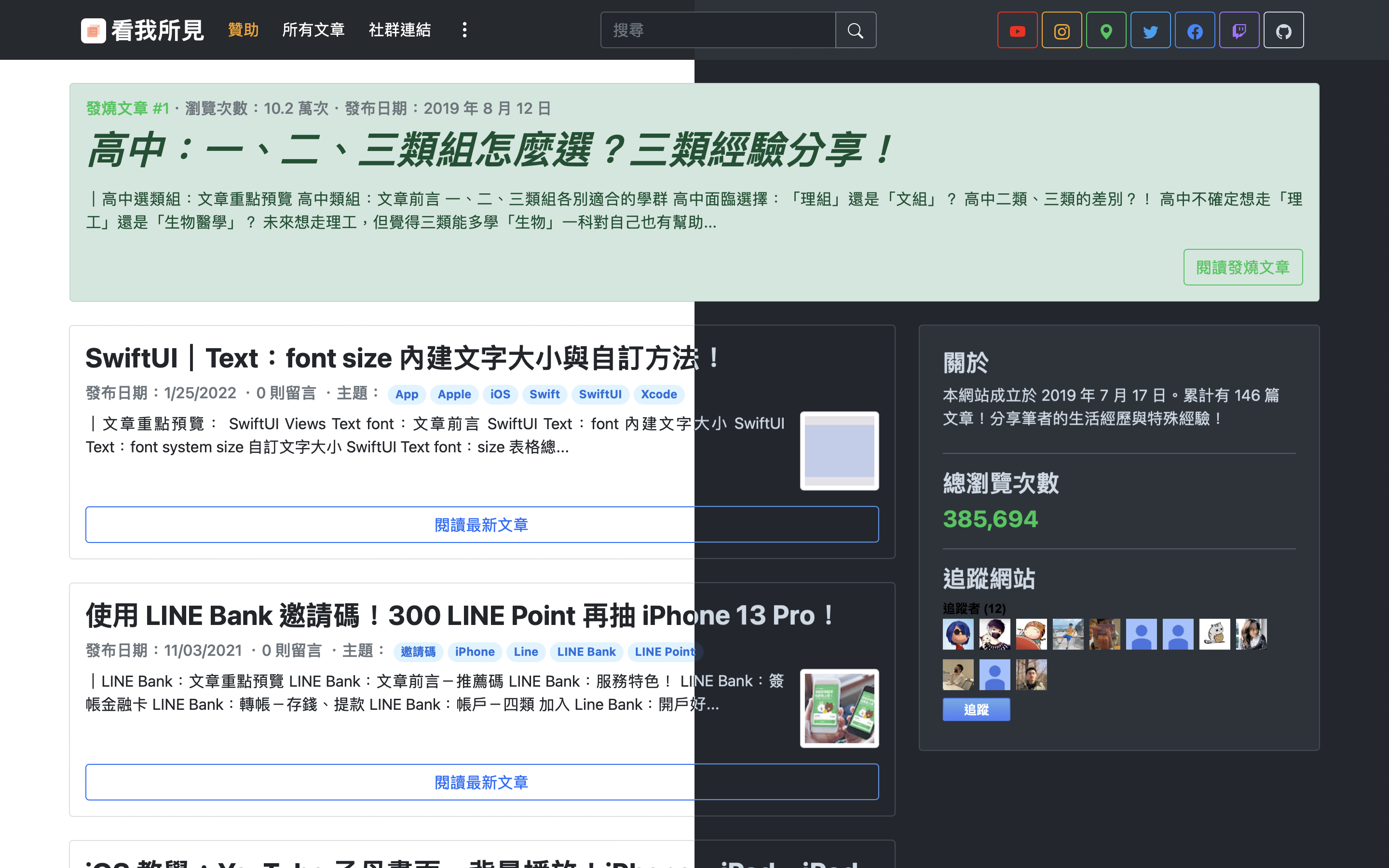
Task: Select the LINE Bank topic tag
Action: pos(586,651)
